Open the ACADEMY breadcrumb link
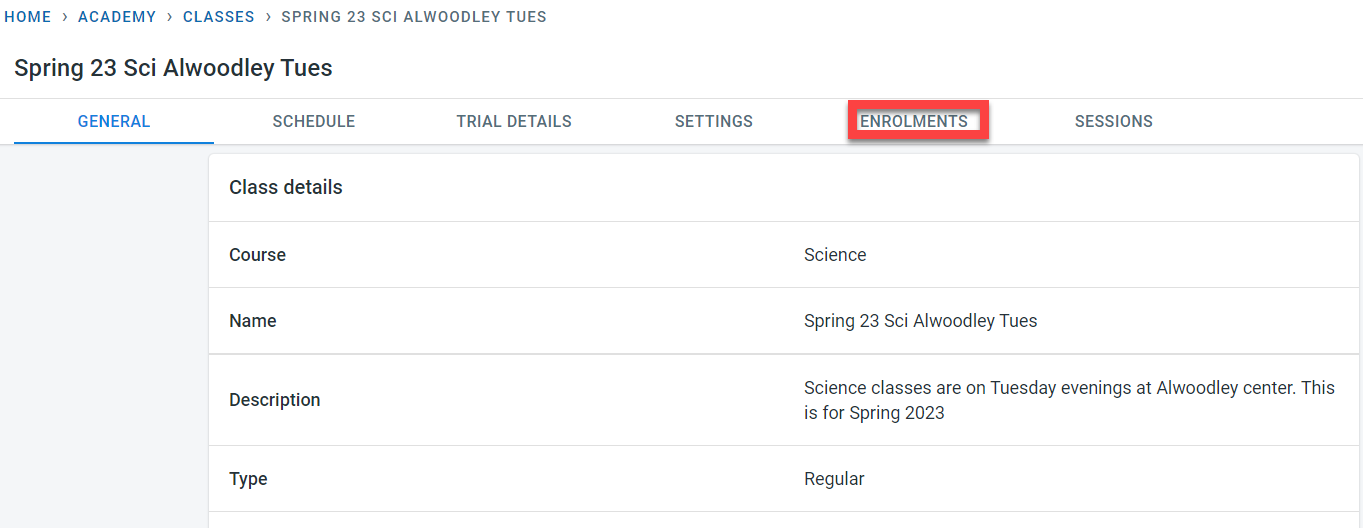This screenshot has width=1363, height=528. [117, 17]
